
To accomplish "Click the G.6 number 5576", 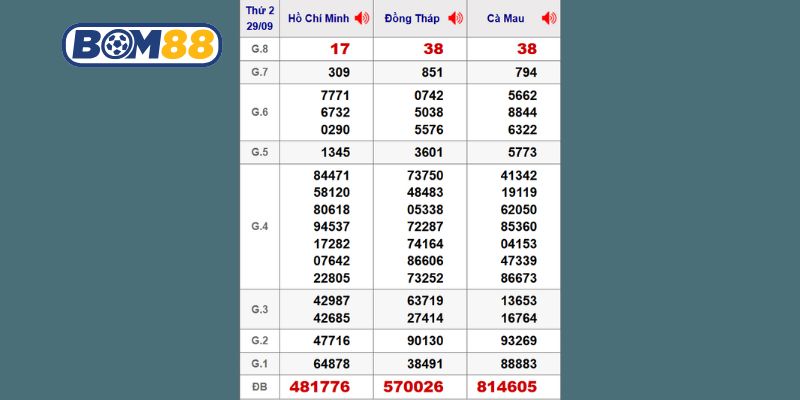I will coord(429,130).
